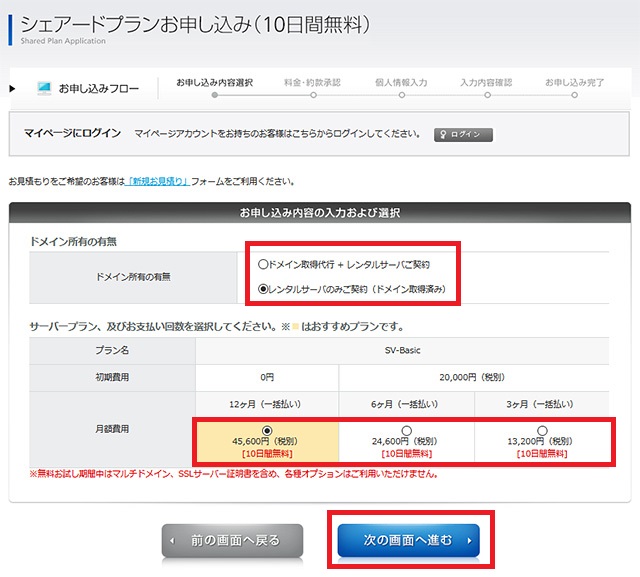Click the 月額費用 row label

(112, 429)
